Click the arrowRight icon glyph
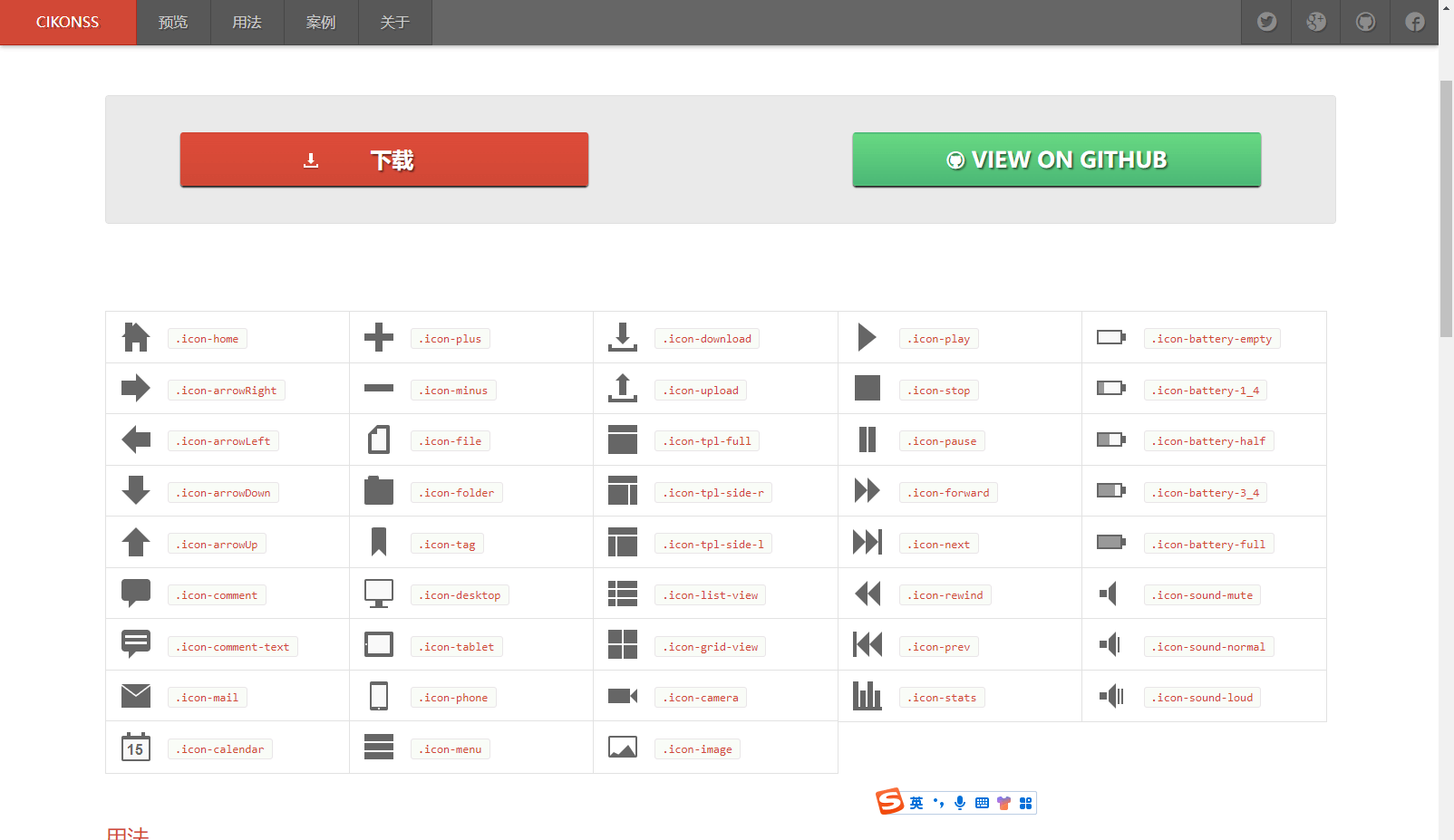 pyautogui.click(x=136, y=389)
